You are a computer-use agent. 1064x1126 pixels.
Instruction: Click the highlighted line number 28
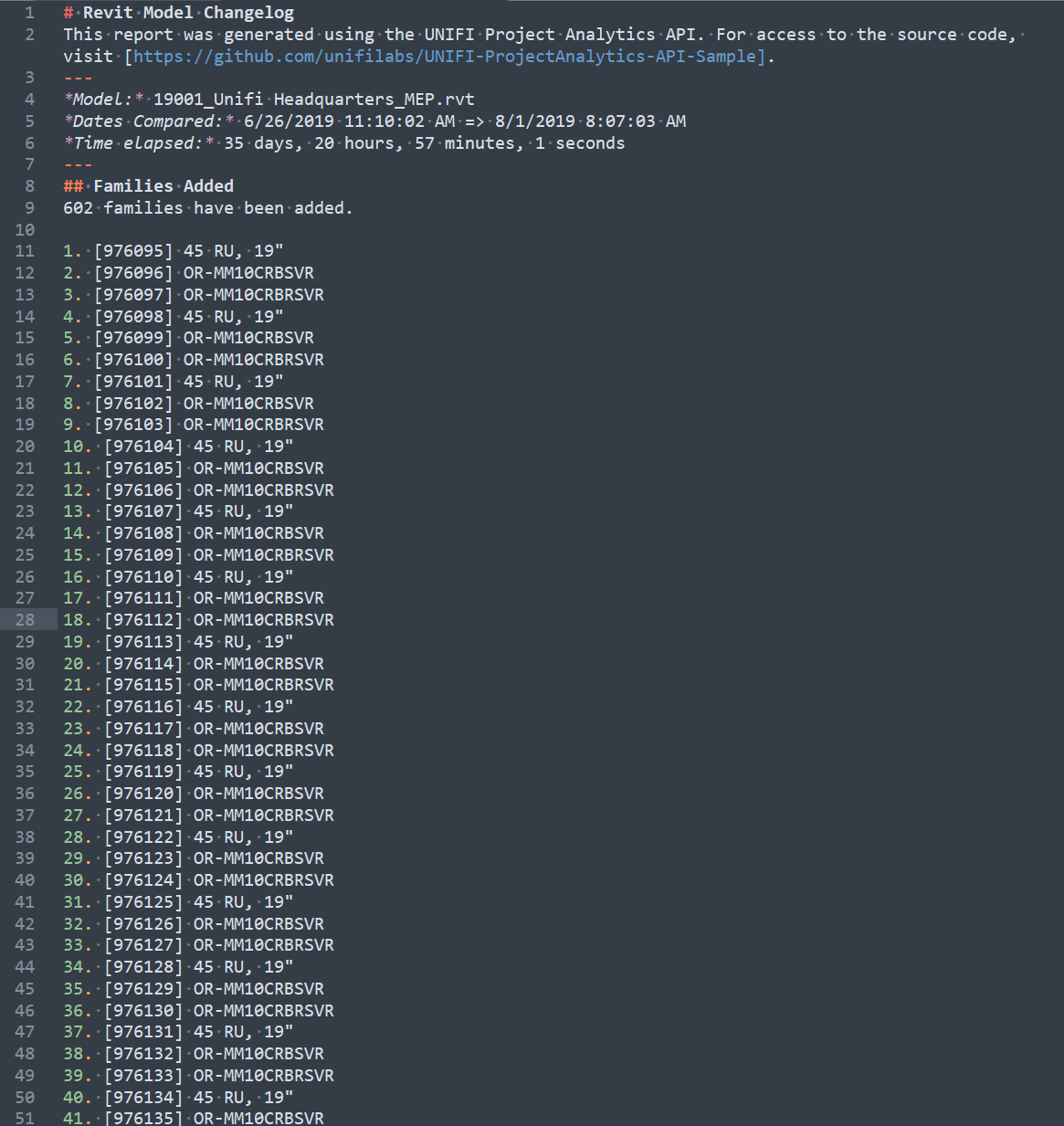[25, 620]
